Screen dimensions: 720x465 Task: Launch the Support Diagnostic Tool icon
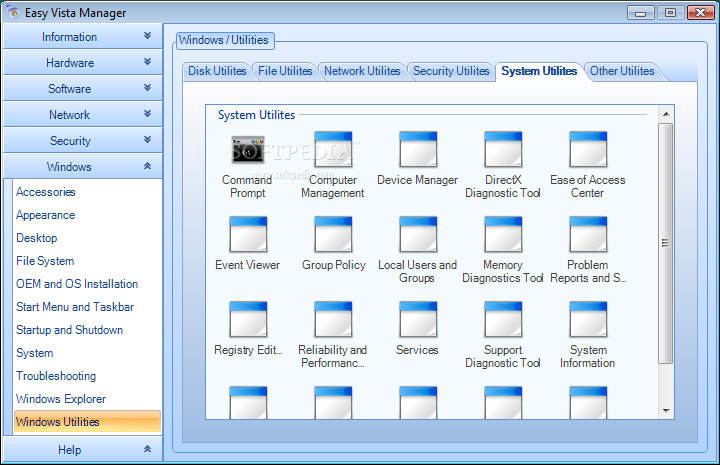tap(503, 319)
